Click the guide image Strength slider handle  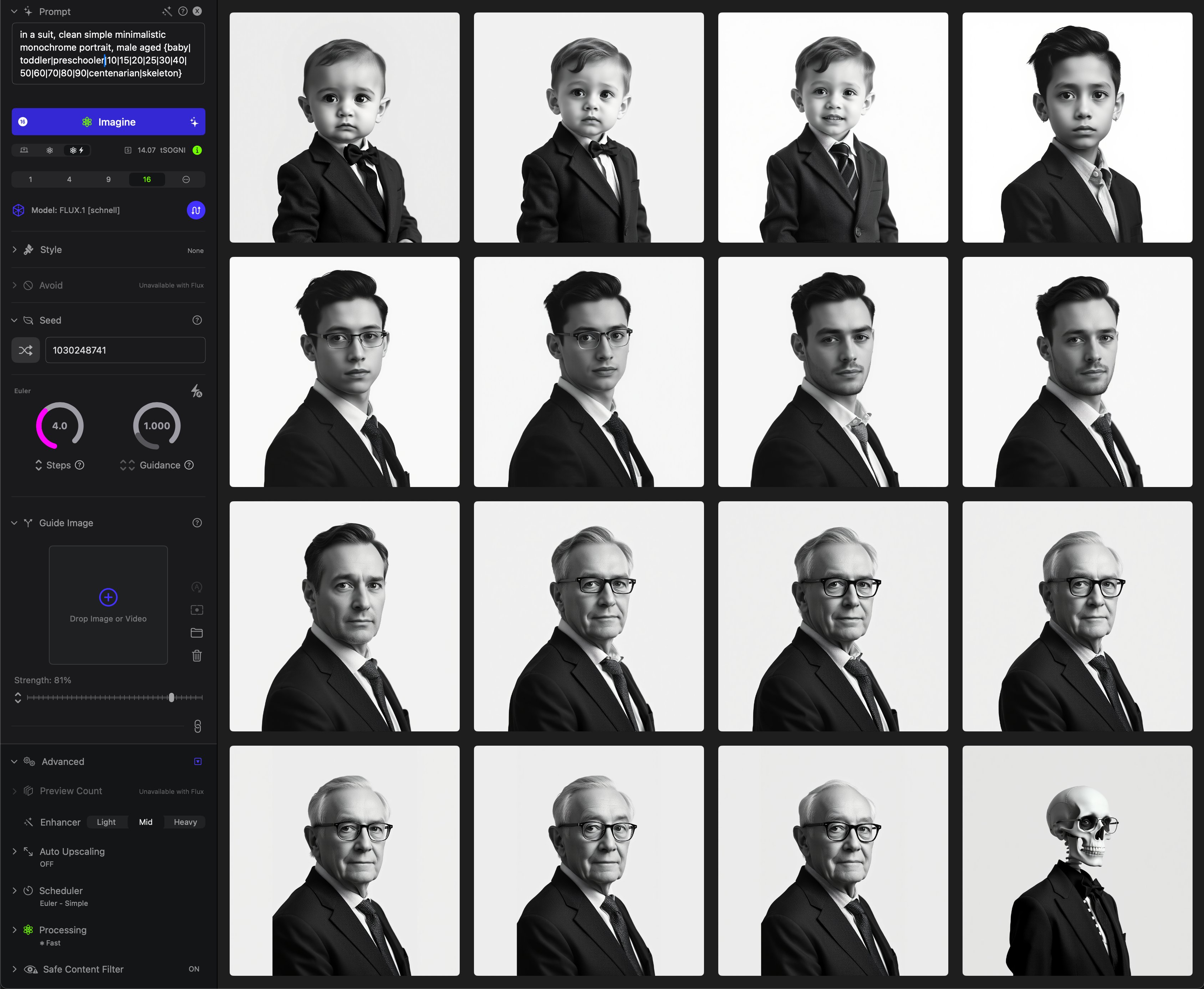(x=172, y=697)
